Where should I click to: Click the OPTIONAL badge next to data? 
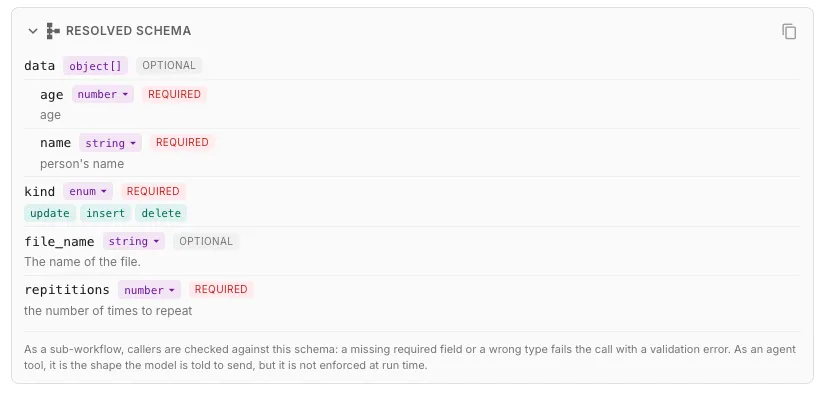pos(169,65)
